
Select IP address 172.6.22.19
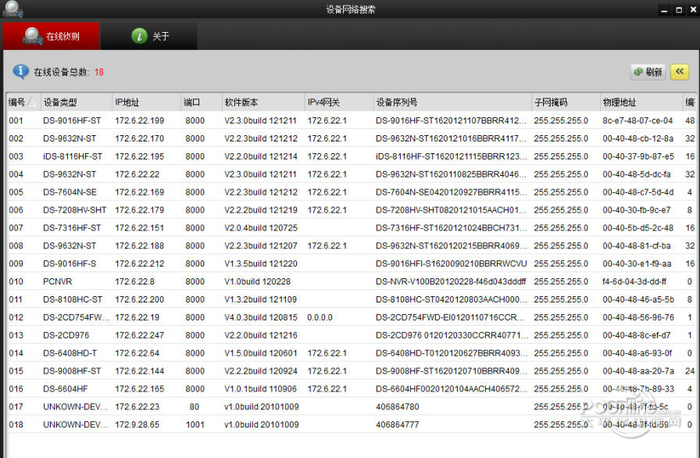137,317
